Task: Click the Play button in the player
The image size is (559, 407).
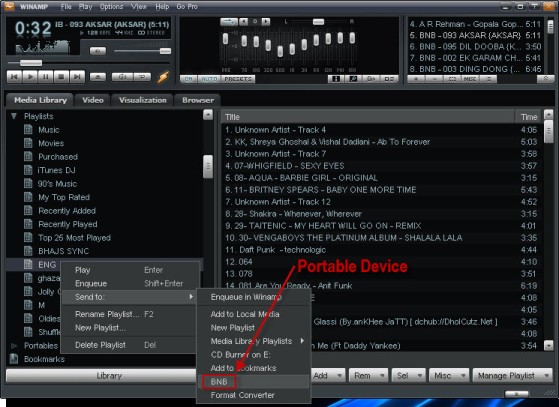Action: [30, 77]
